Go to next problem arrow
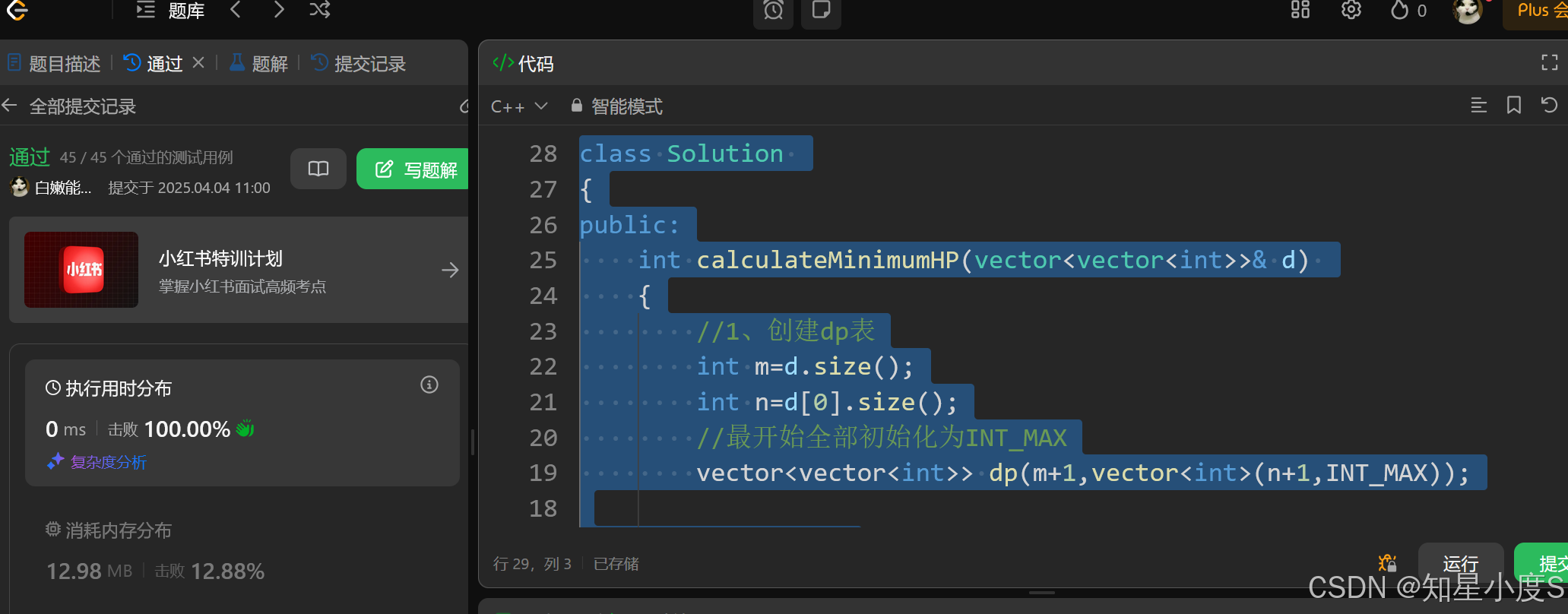 pos(279,9)
